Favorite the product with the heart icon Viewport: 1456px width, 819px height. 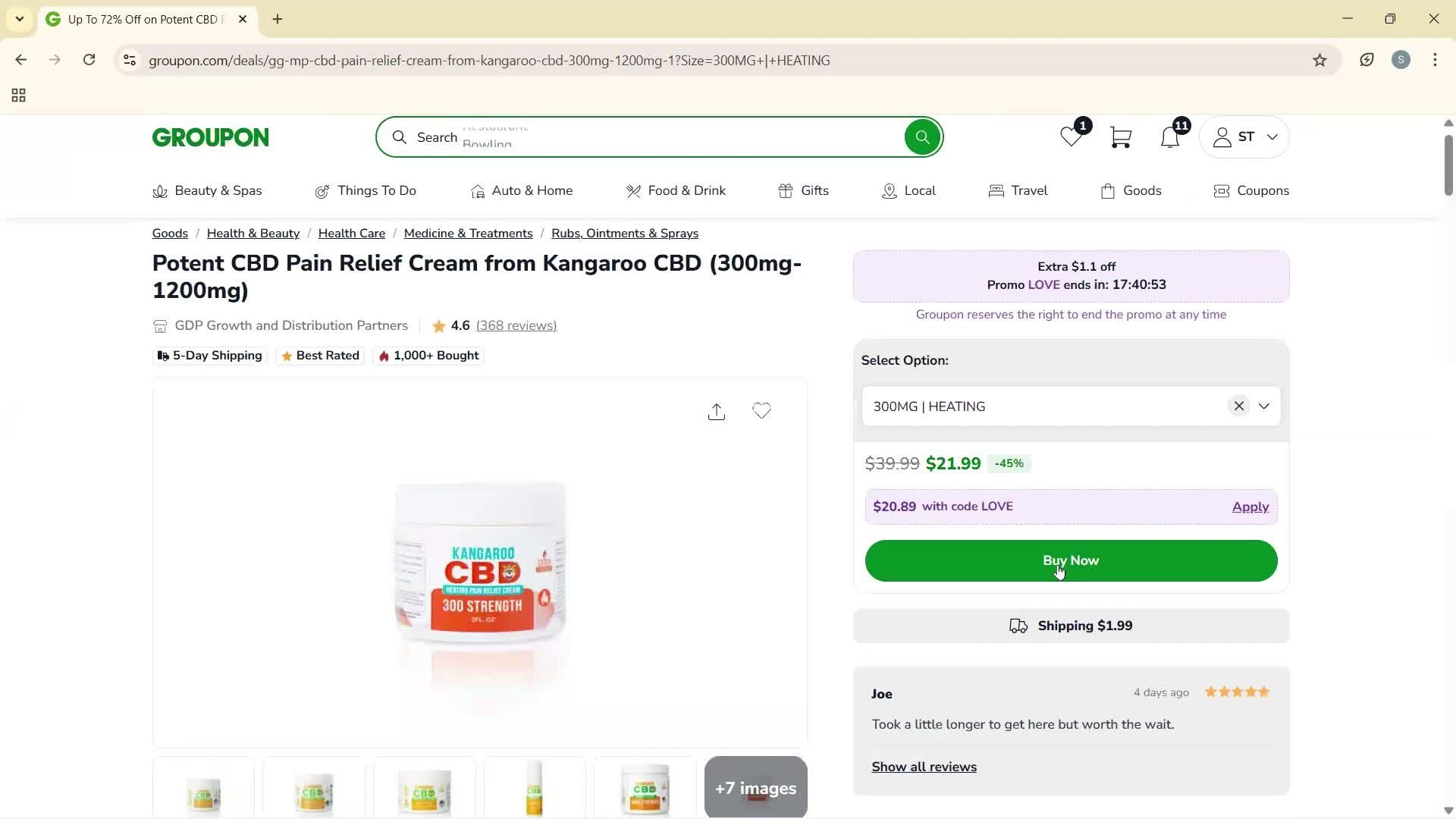762,411
